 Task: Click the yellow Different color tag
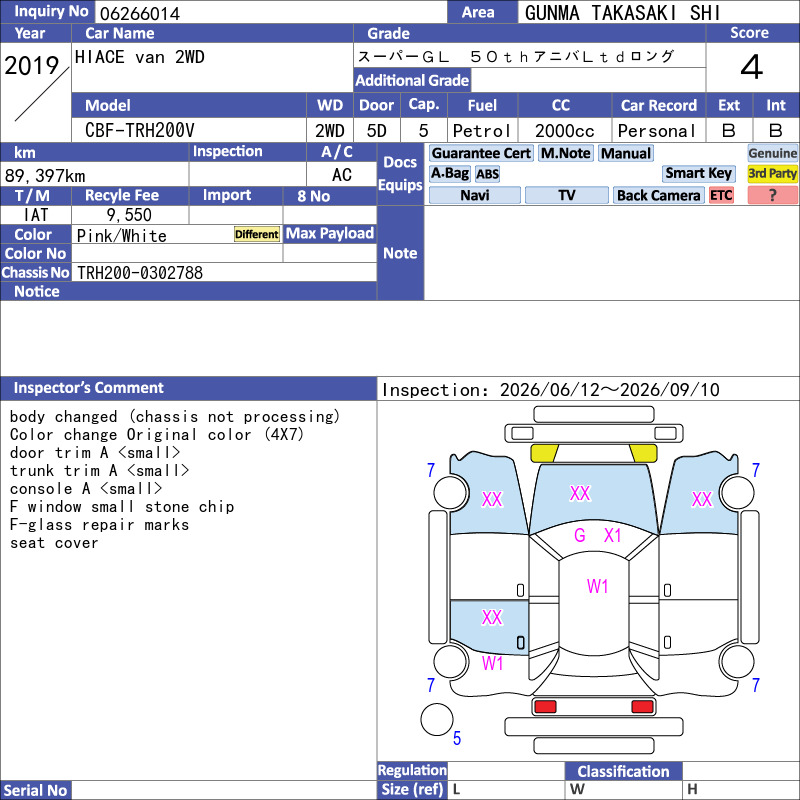click(x=257, y=234)
